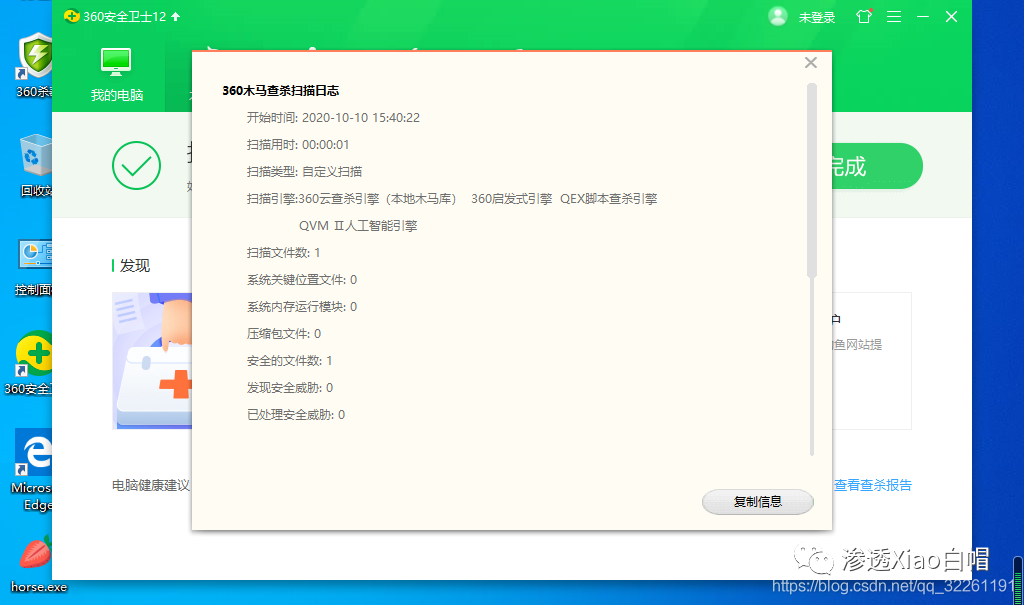Open the 360杀毒 desktop shortcut
The width and height of the screenshot is (1024, 605).
point(34,65)
